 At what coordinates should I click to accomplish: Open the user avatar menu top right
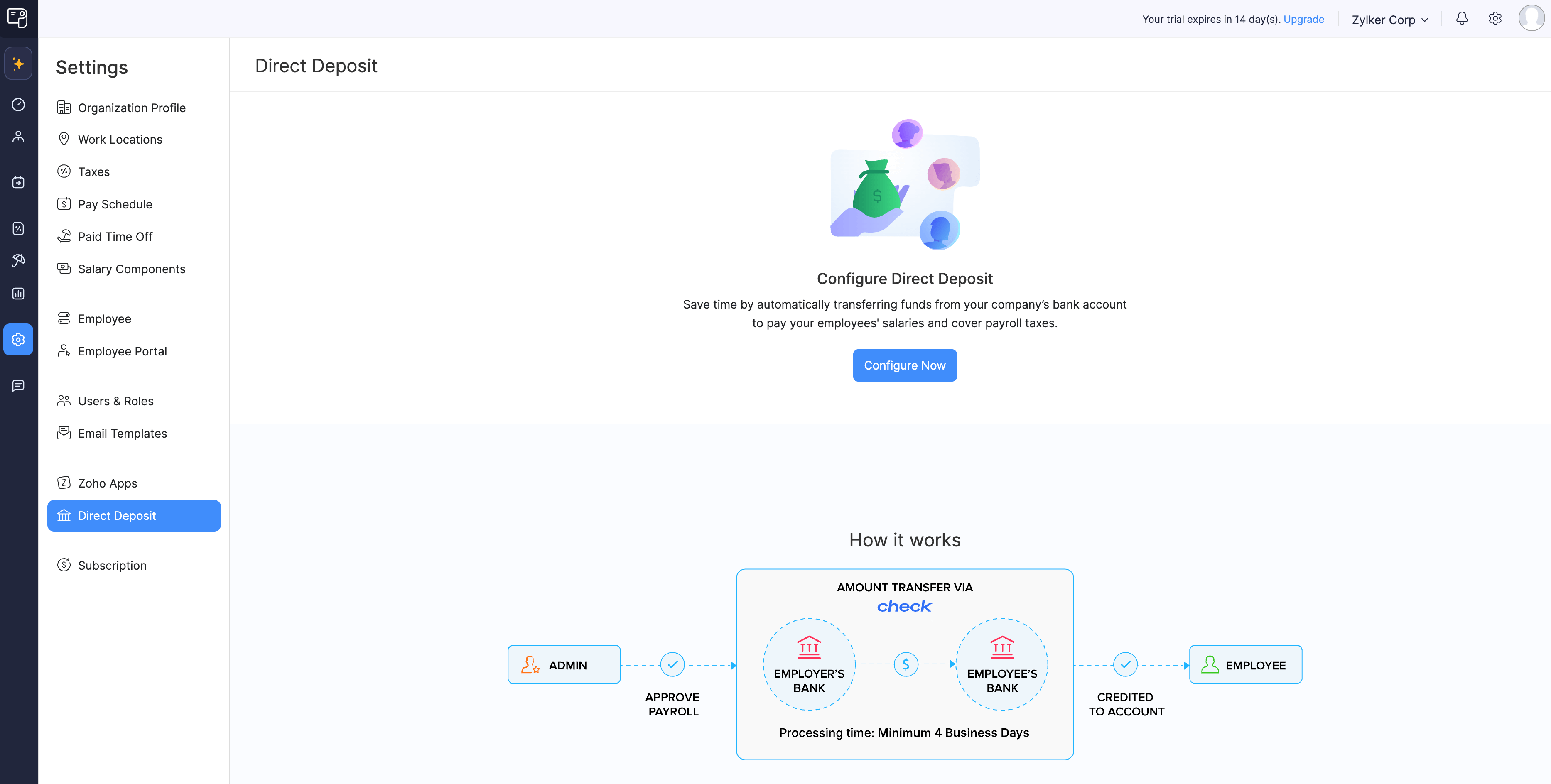(1532, 18)
